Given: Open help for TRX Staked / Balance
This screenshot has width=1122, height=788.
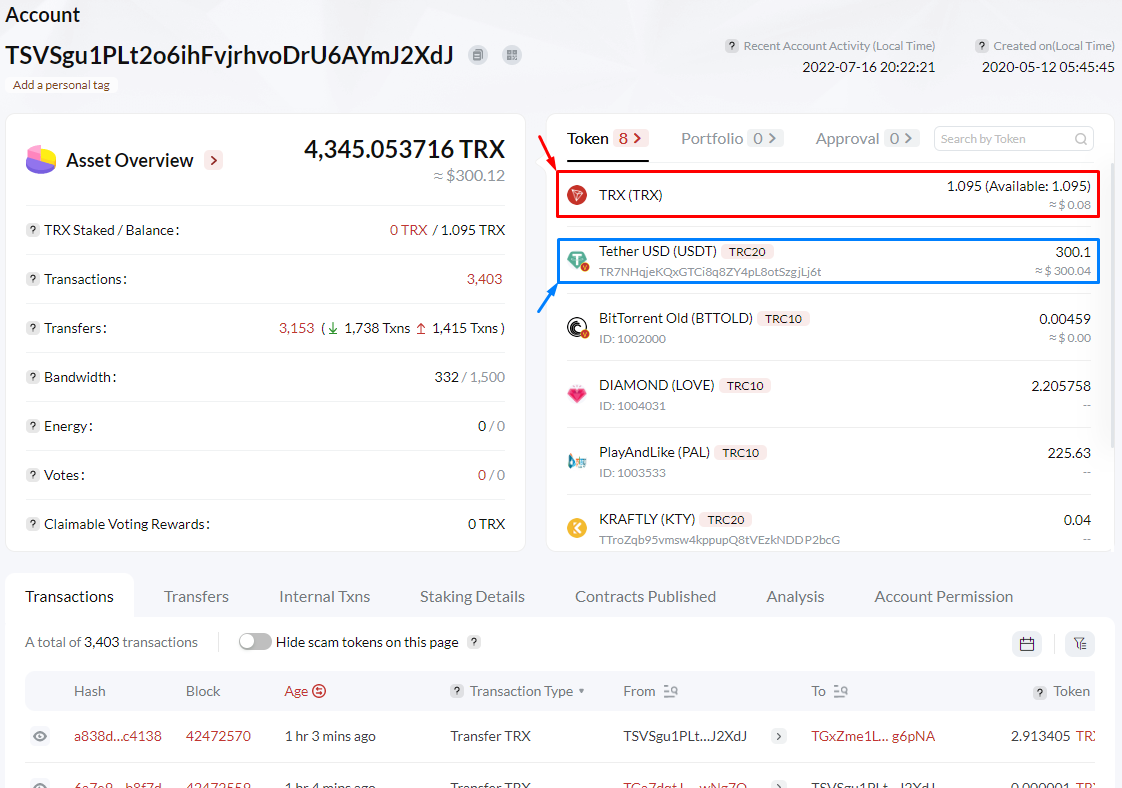Looking at the screenshot, I should click(33, 230).
